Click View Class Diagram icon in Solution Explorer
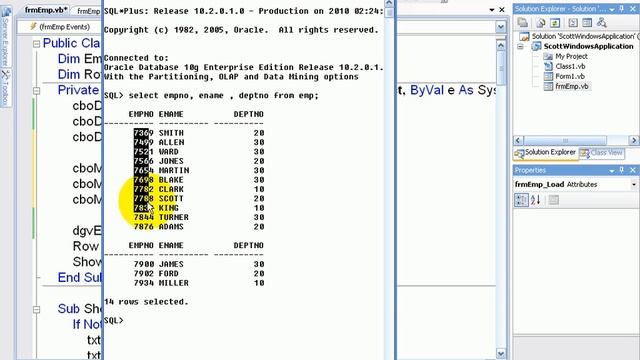This screenshot has height=360, width=640. point(602,23)
